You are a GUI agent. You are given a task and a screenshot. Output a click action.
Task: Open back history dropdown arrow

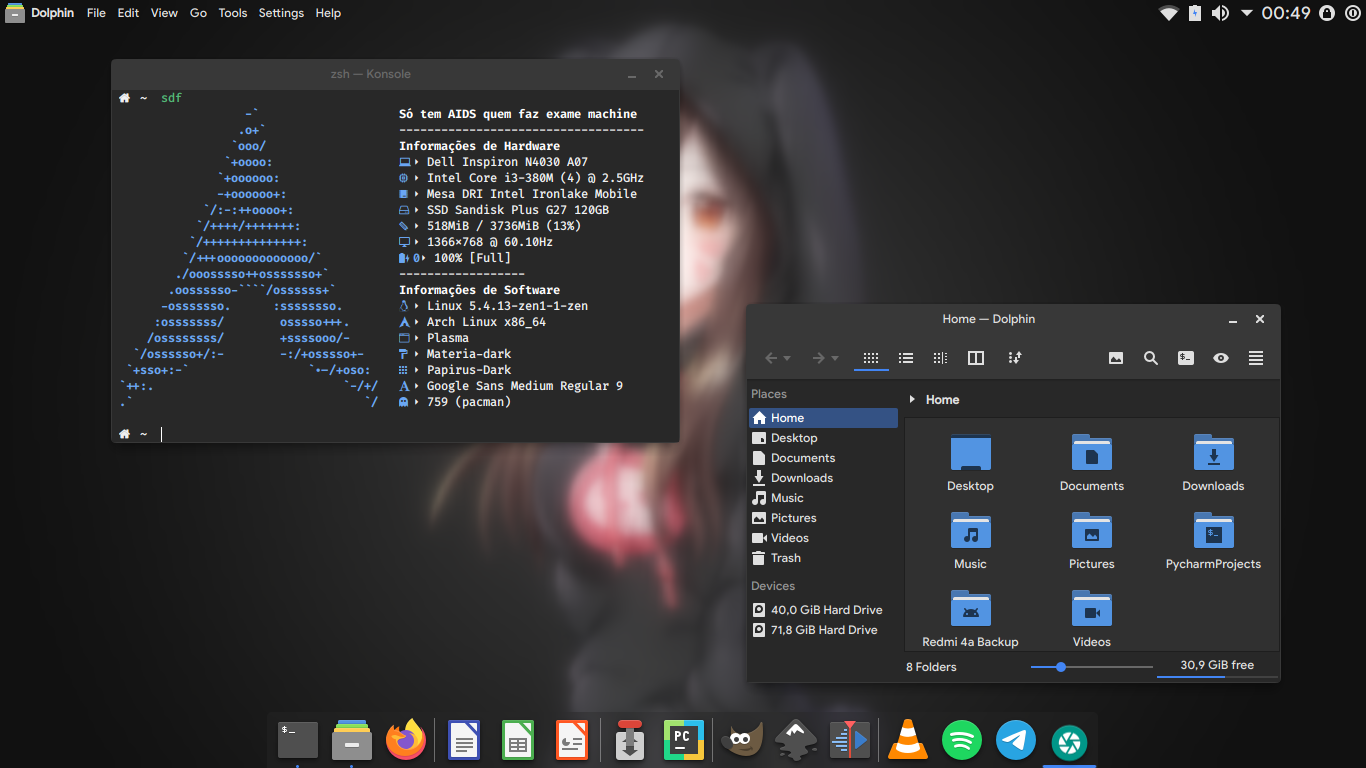pyautogui.click(x=787, y=359)
